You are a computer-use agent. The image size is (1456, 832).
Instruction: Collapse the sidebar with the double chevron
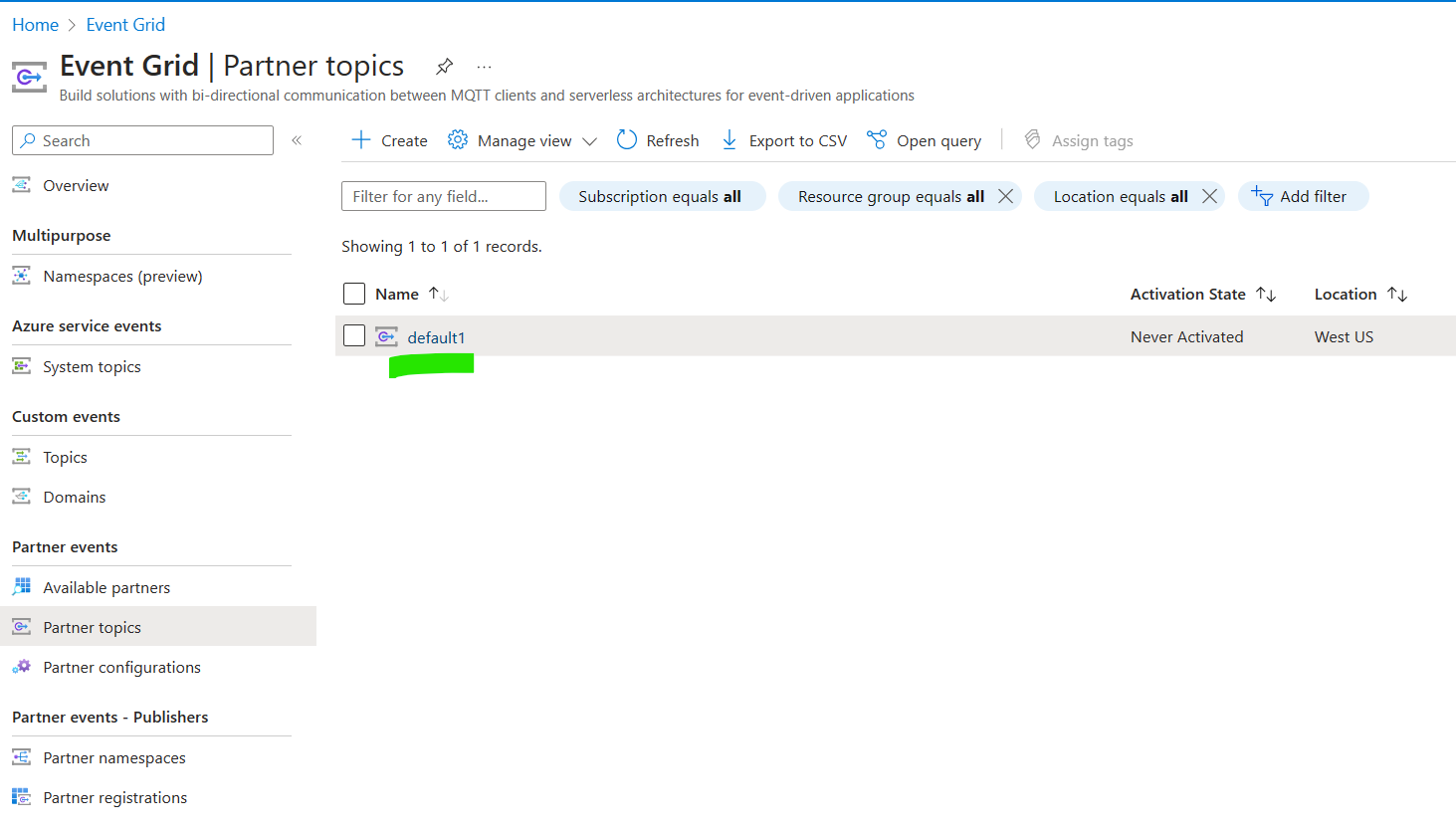[297, 140]
